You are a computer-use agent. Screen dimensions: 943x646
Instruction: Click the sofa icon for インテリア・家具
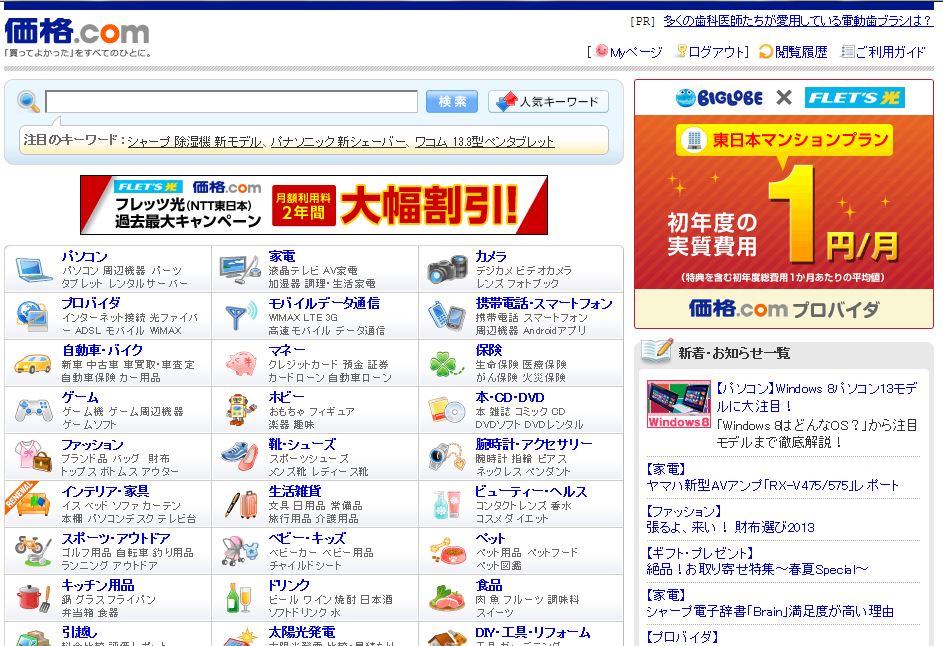coord(32,504)
